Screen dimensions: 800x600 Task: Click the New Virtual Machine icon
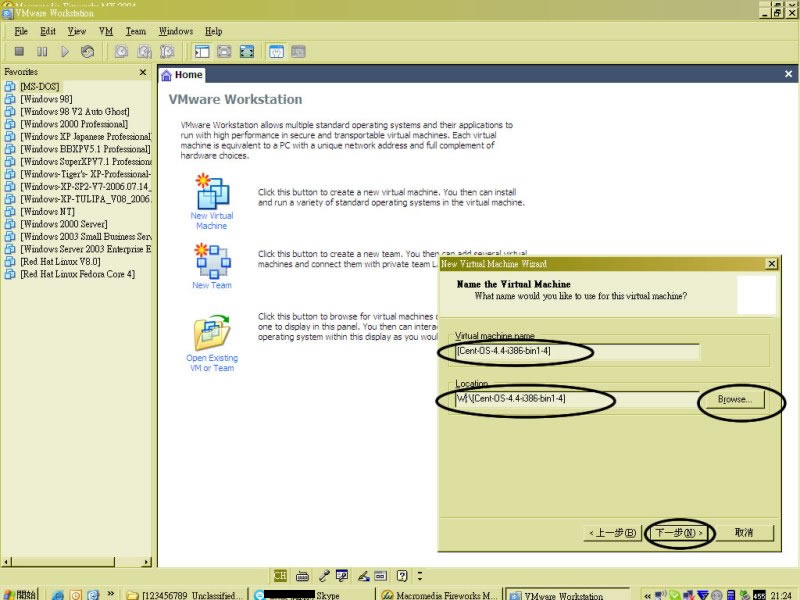point(212,193)
